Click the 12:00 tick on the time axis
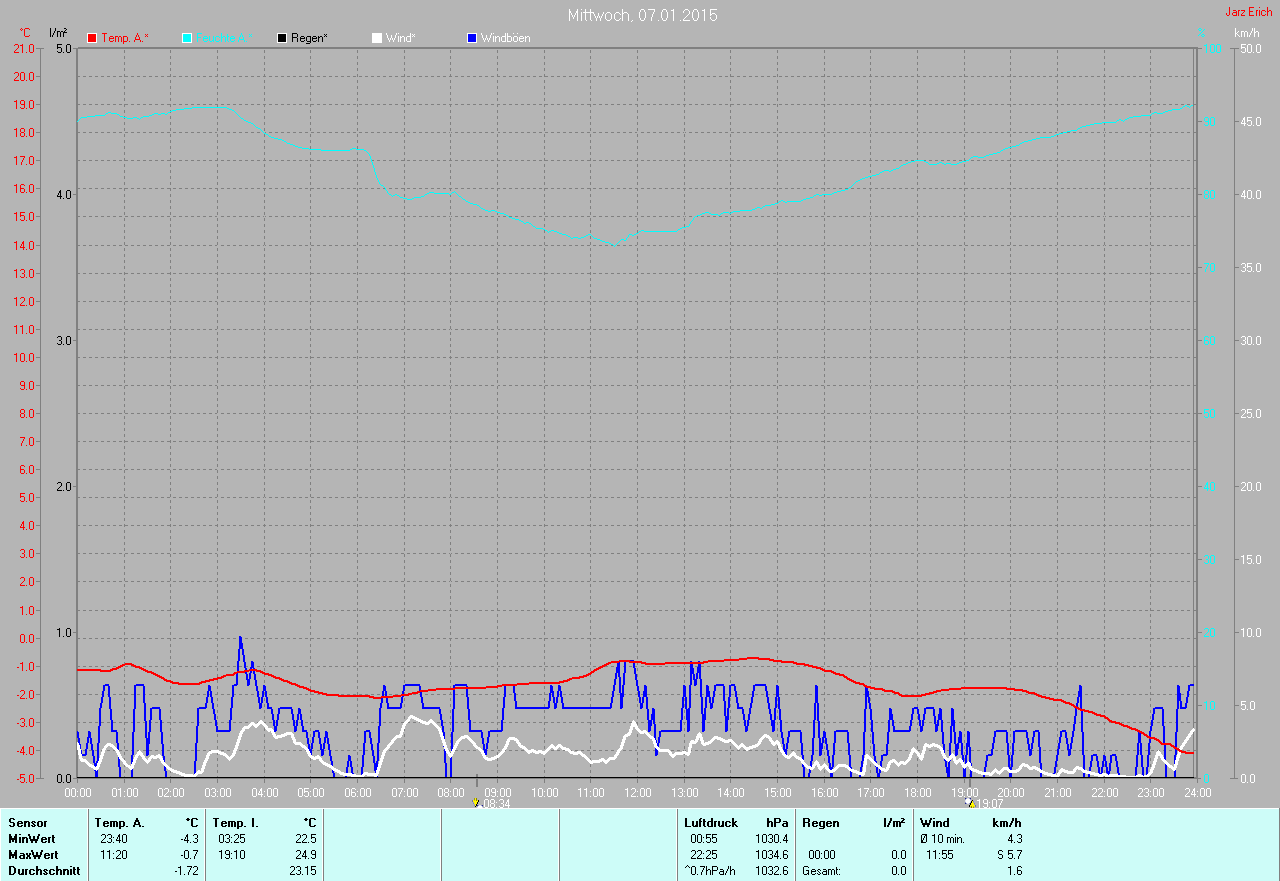This screenshot has height=881, width=1280. point(637,793)
